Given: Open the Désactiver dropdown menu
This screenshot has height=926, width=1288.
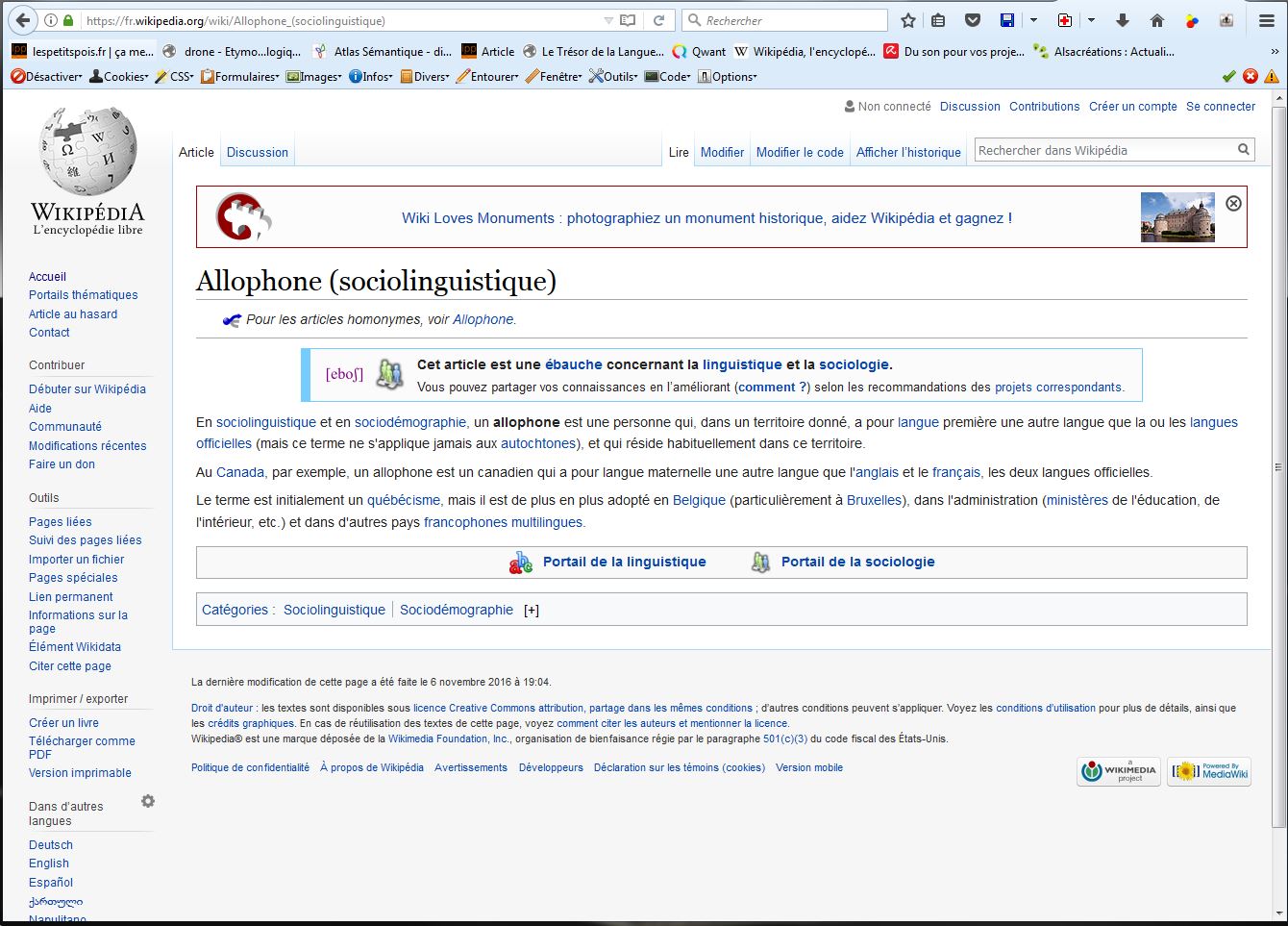Looking at the screenshot, I should pyautogui.click(x=47, y=76).
